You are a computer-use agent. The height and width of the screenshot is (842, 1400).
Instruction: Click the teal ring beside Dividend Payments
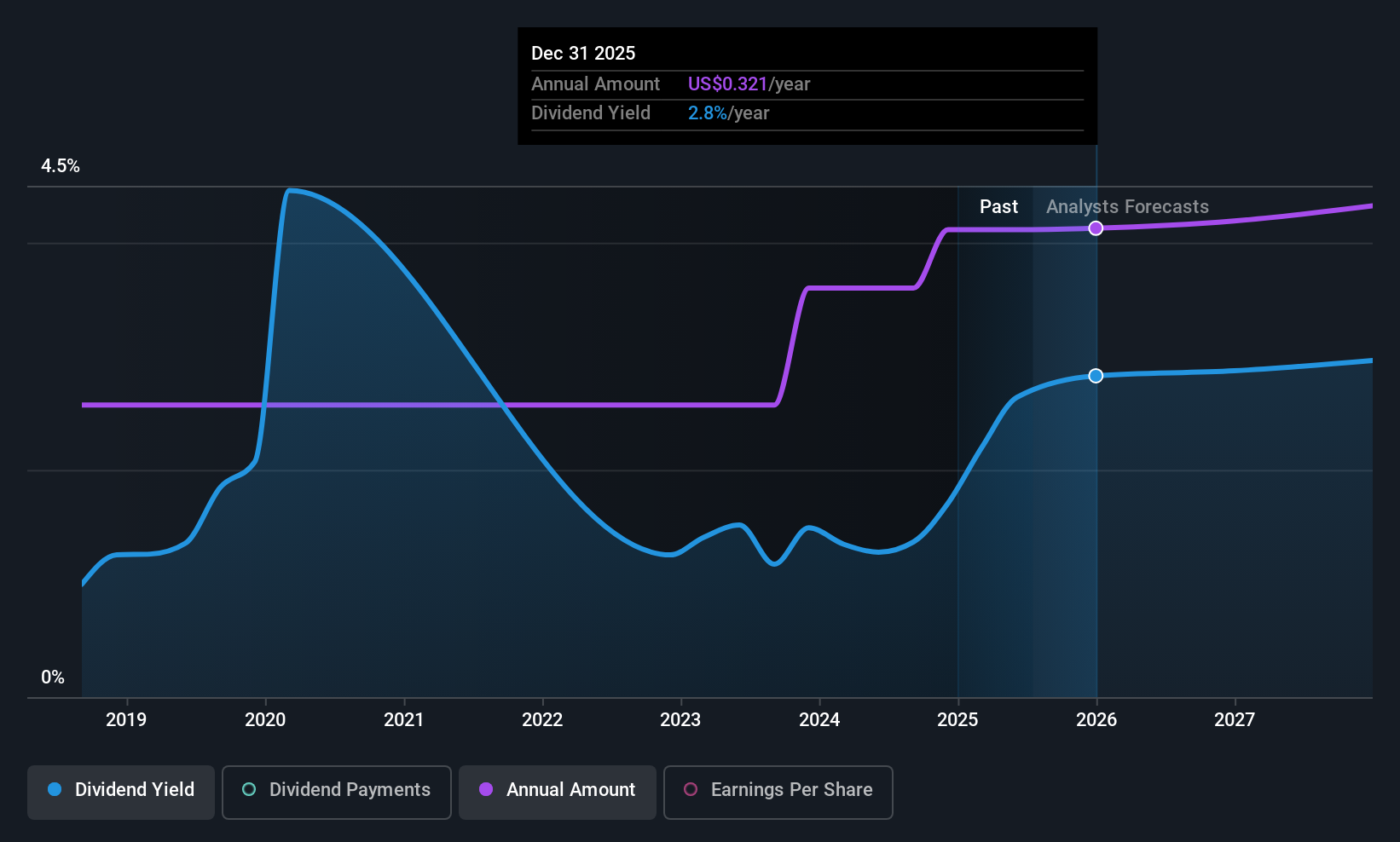(249, 789)
